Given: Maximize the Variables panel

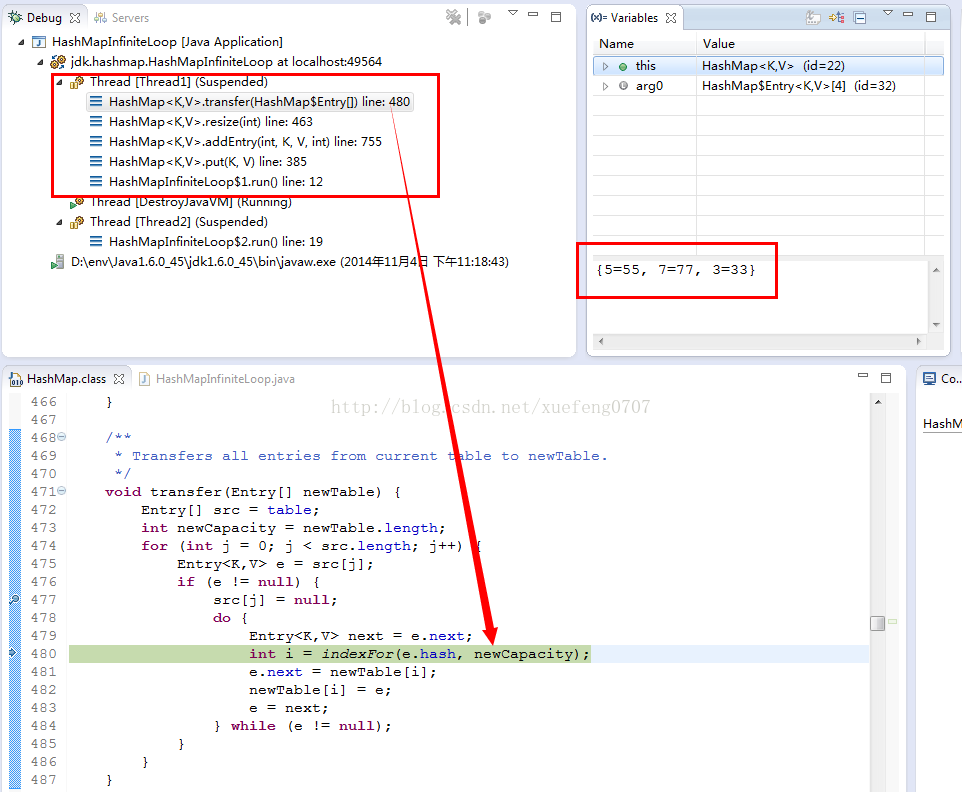Looking at the screenshot, I should 931,17.
